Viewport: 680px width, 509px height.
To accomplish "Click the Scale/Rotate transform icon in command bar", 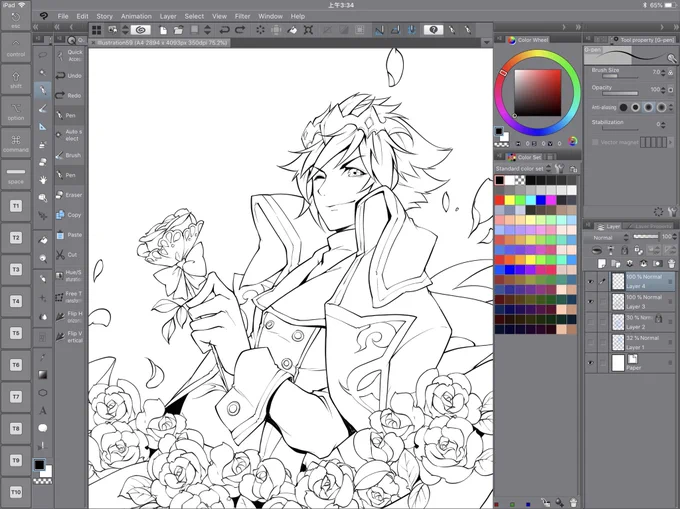I will pos(308,30).
